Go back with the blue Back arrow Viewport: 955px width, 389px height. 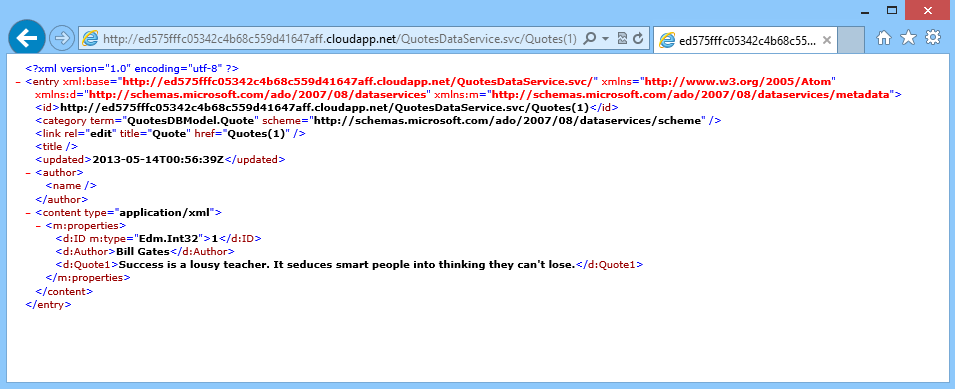(x=26, y=38)
